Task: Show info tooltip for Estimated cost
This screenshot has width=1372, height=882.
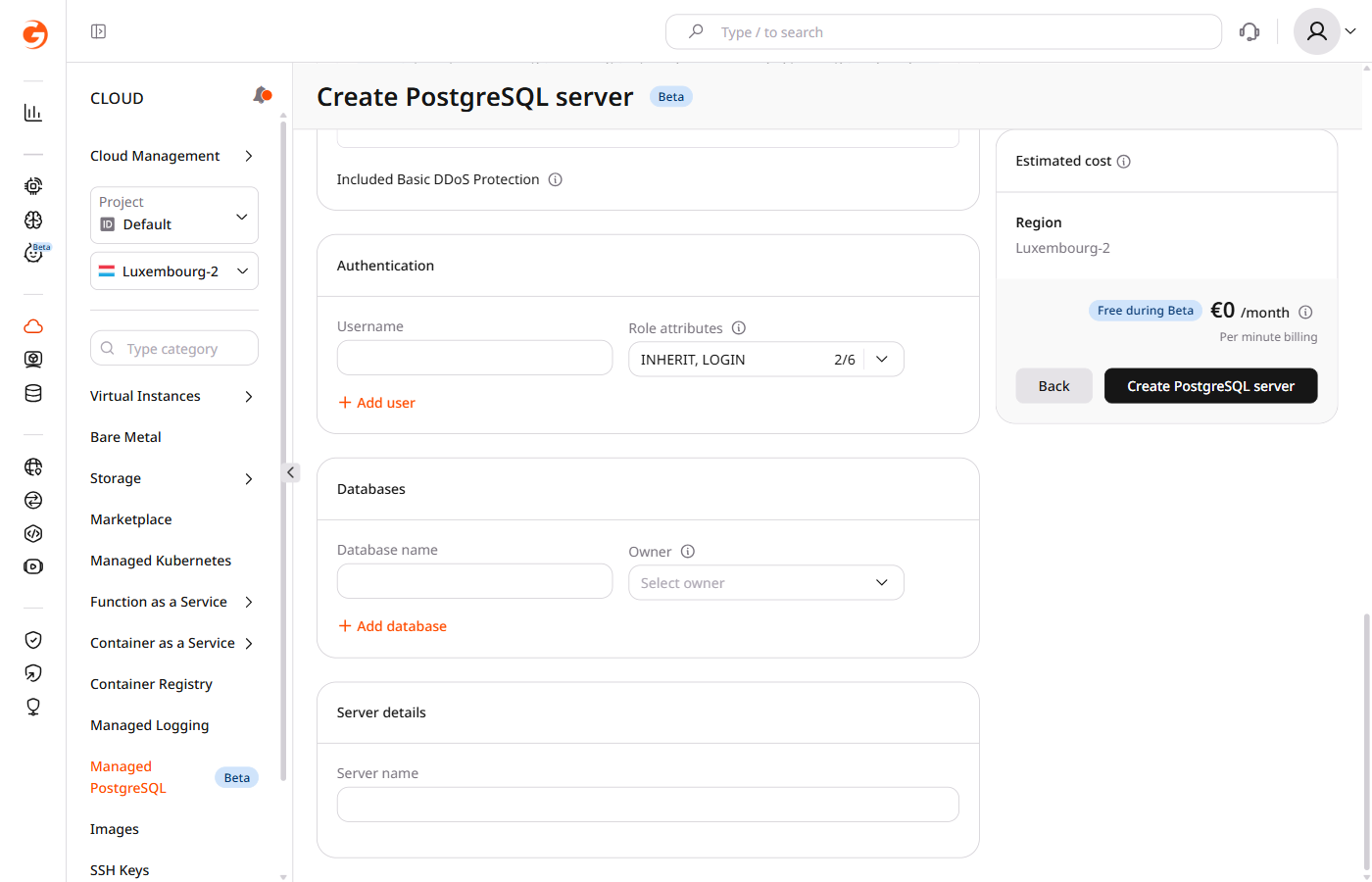Action: [1124, 162]
